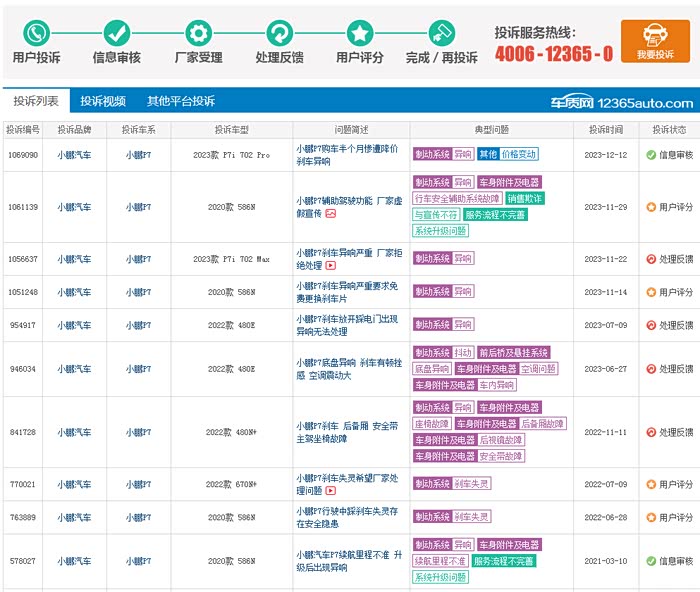Click complaint number 1069090
700x592 pixels.
click(x=23, y=155)
